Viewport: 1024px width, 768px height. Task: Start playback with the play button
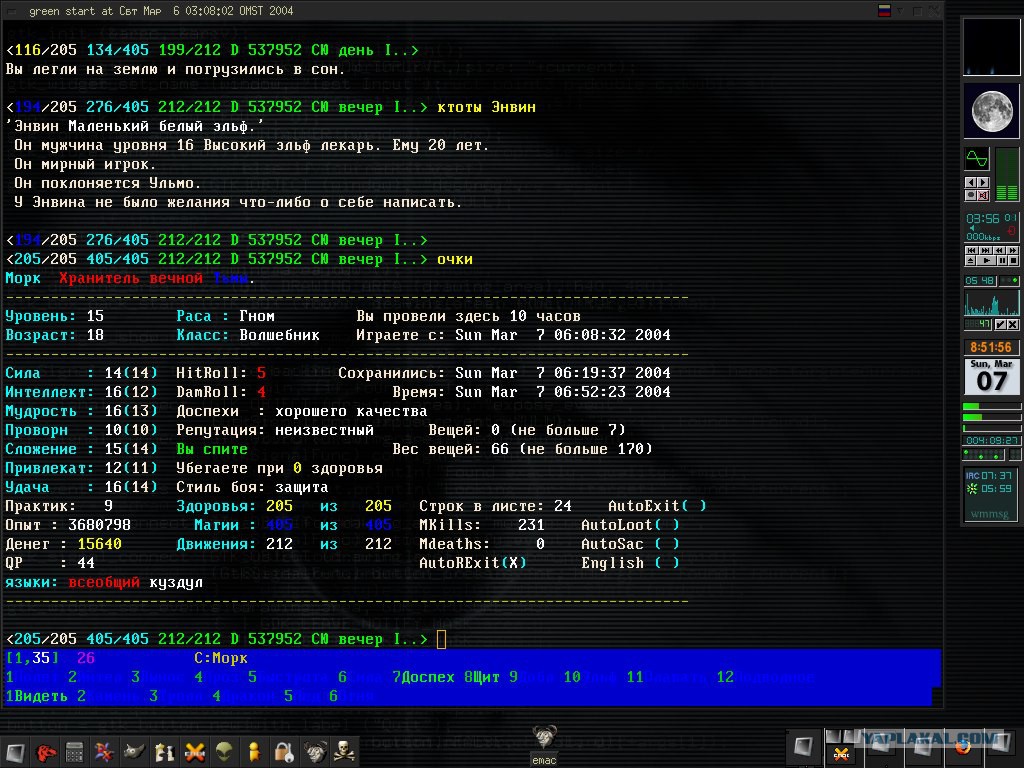tap(986, 261)
